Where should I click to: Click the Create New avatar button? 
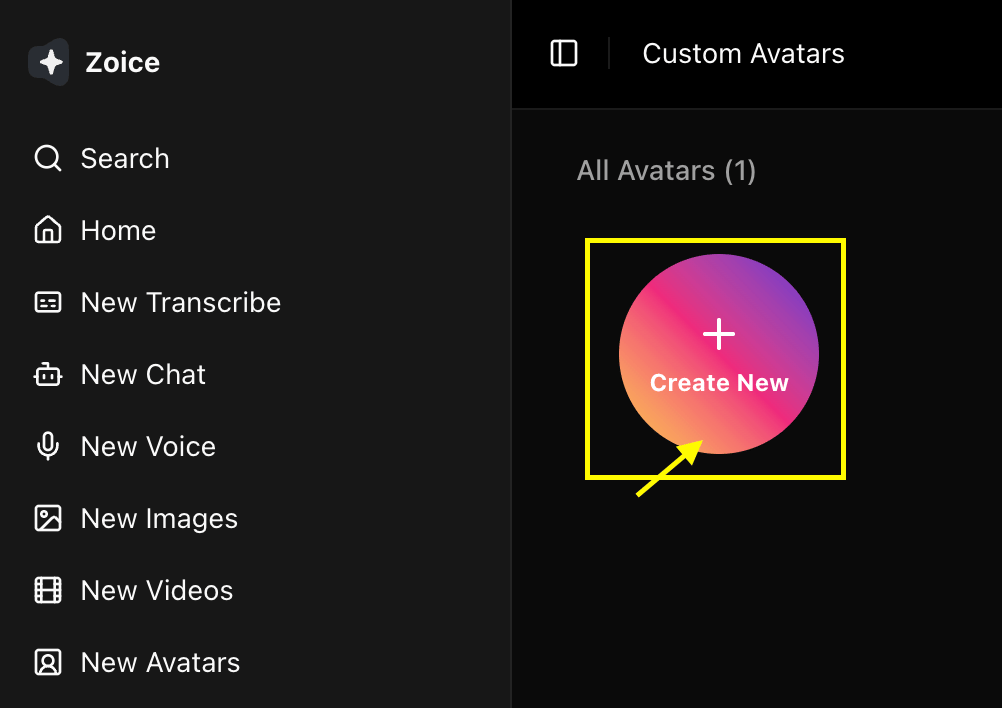point(719,354)
